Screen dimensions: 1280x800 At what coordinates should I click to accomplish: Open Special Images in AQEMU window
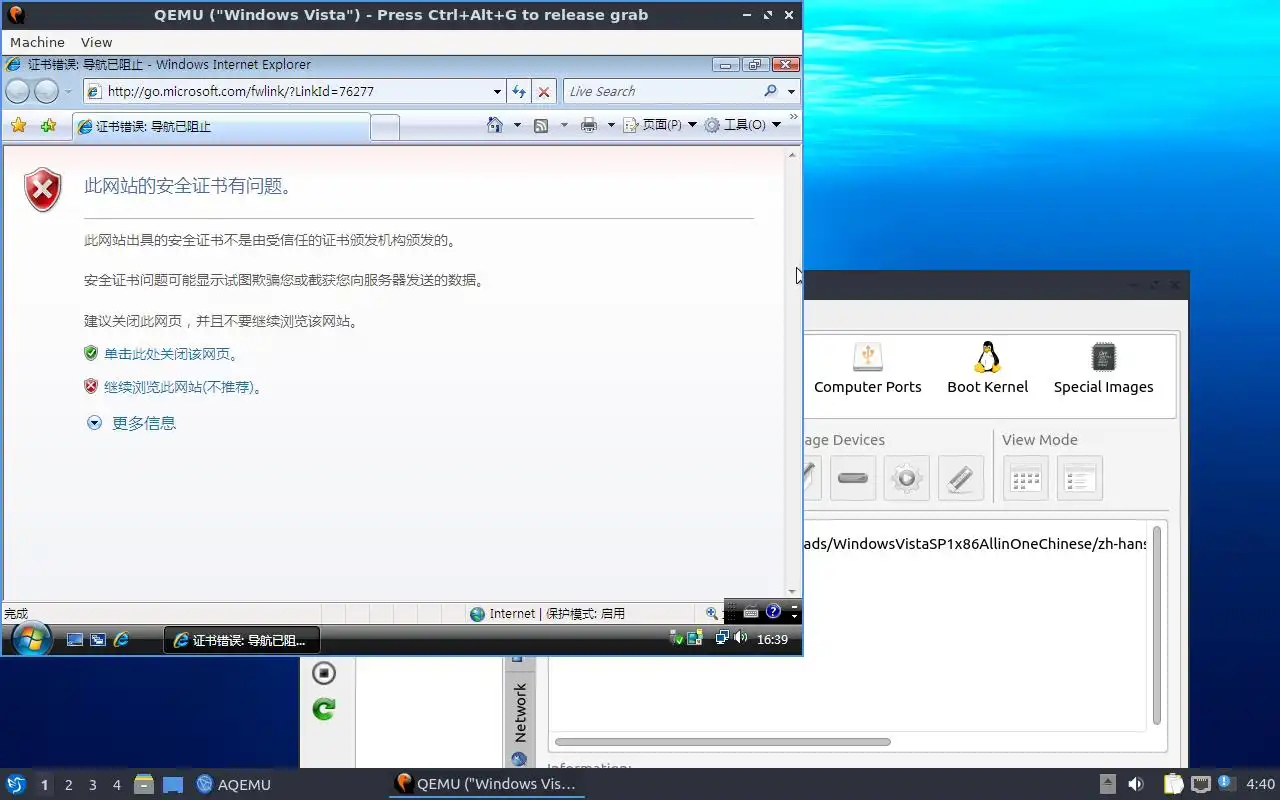(1104, 368)
